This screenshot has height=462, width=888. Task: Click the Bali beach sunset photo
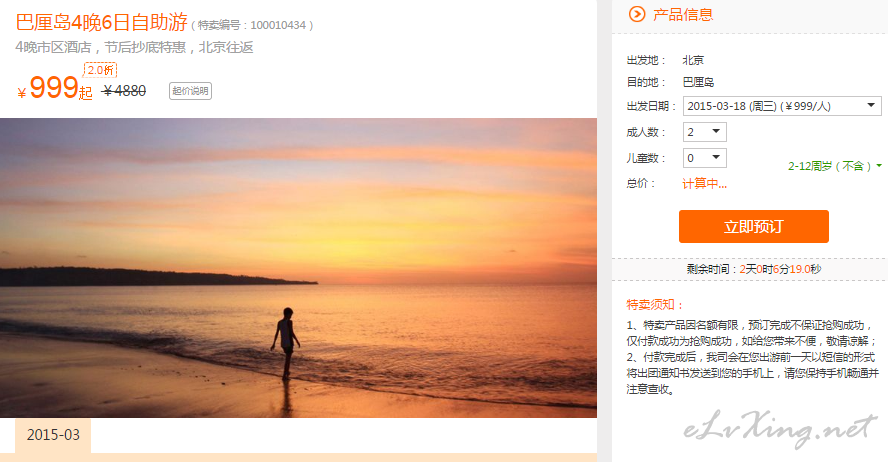[x=298, y=268]
